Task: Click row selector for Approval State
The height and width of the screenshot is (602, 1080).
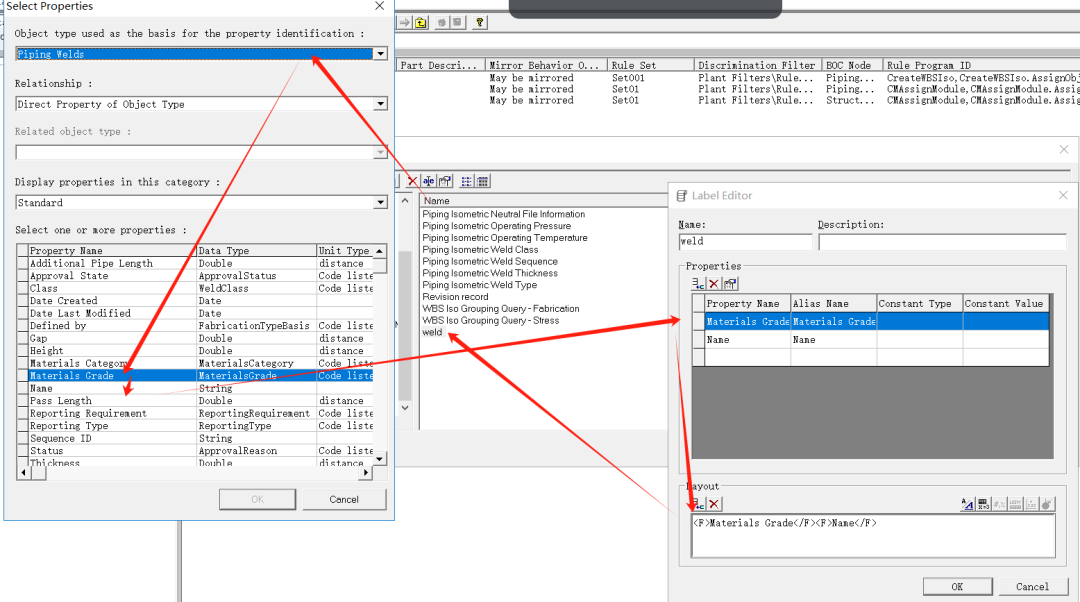Action: pyautogui.click(x=22, y=276)
